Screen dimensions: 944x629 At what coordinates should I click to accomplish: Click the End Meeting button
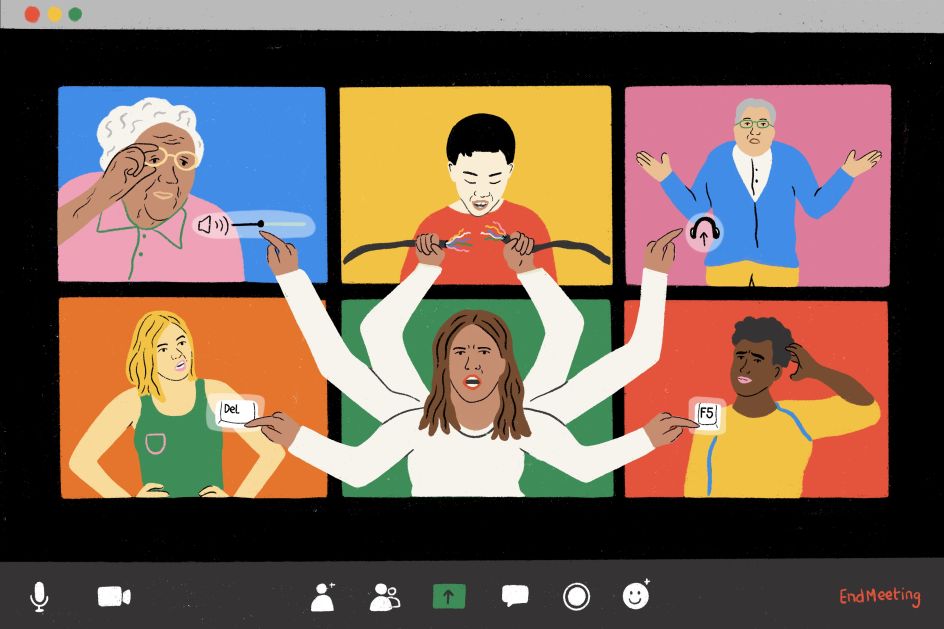tap(879, 597)
